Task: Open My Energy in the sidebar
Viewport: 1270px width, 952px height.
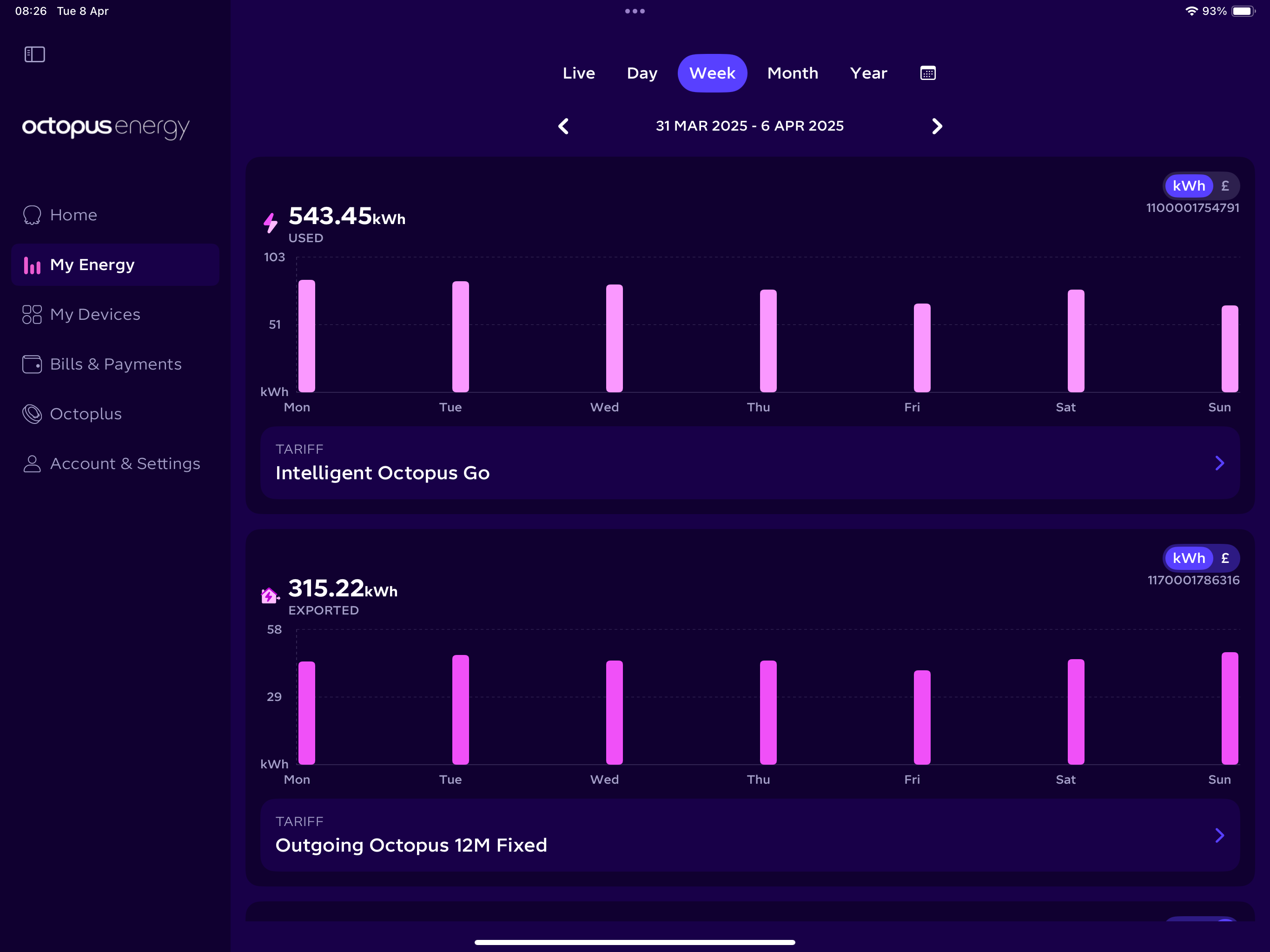Action: tap(115, 264)
